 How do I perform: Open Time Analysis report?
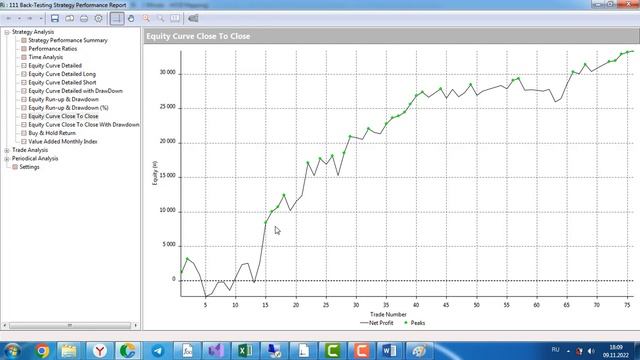[46, 57]
